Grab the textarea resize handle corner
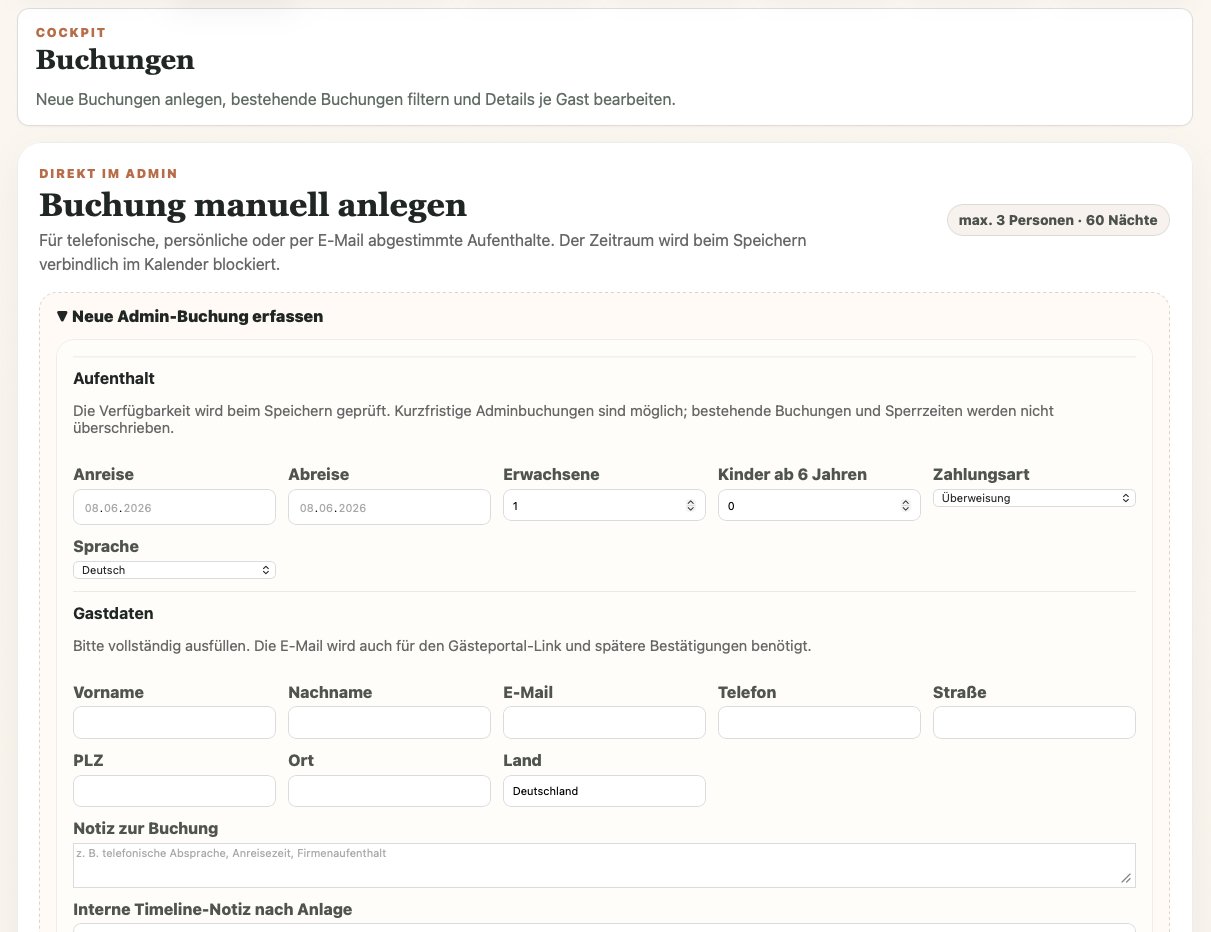The height and width of the screenshot is (932, 1211). point(1126,878)
